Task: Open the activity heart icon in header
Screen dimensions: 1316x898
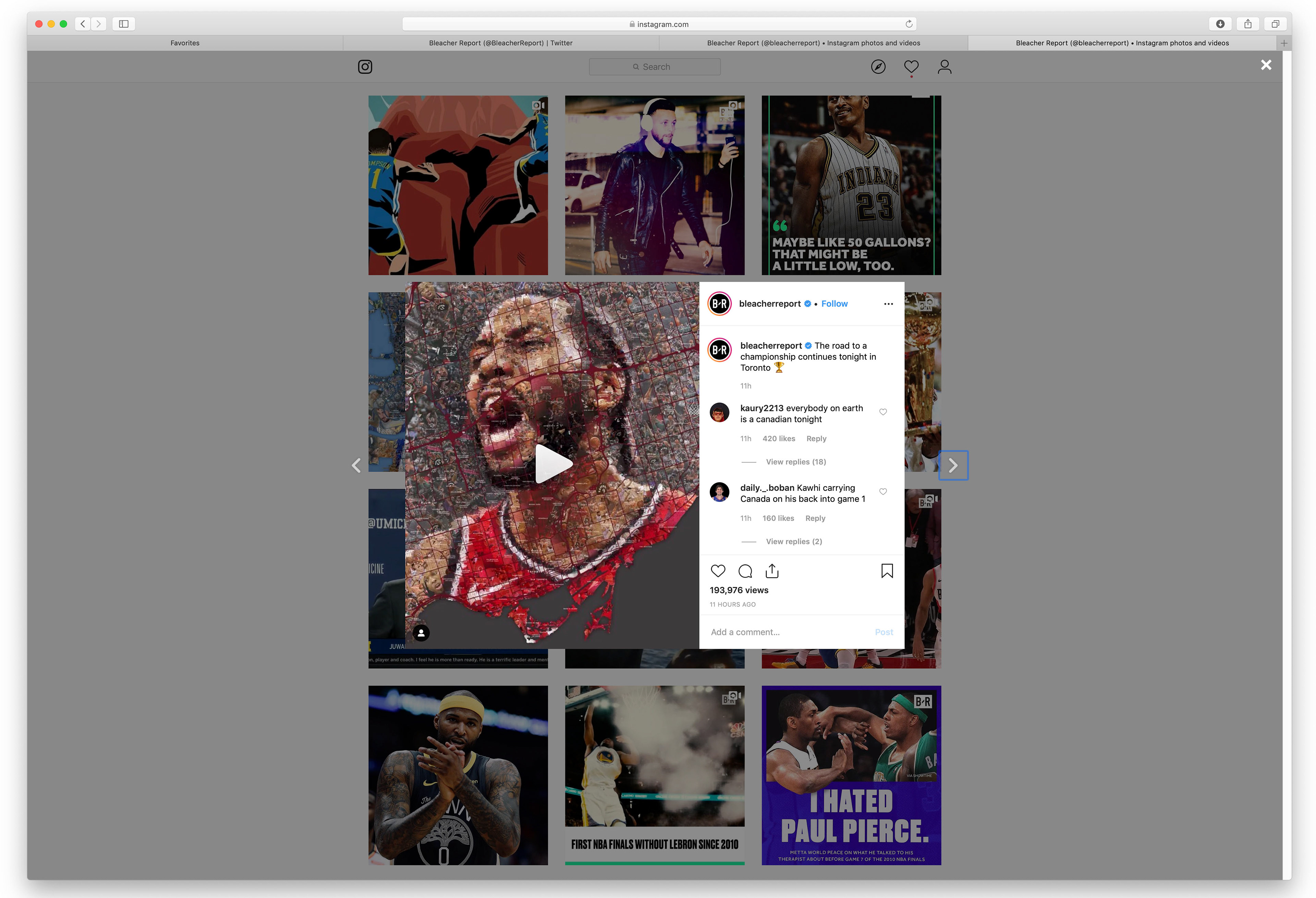Action: point(911,67)
